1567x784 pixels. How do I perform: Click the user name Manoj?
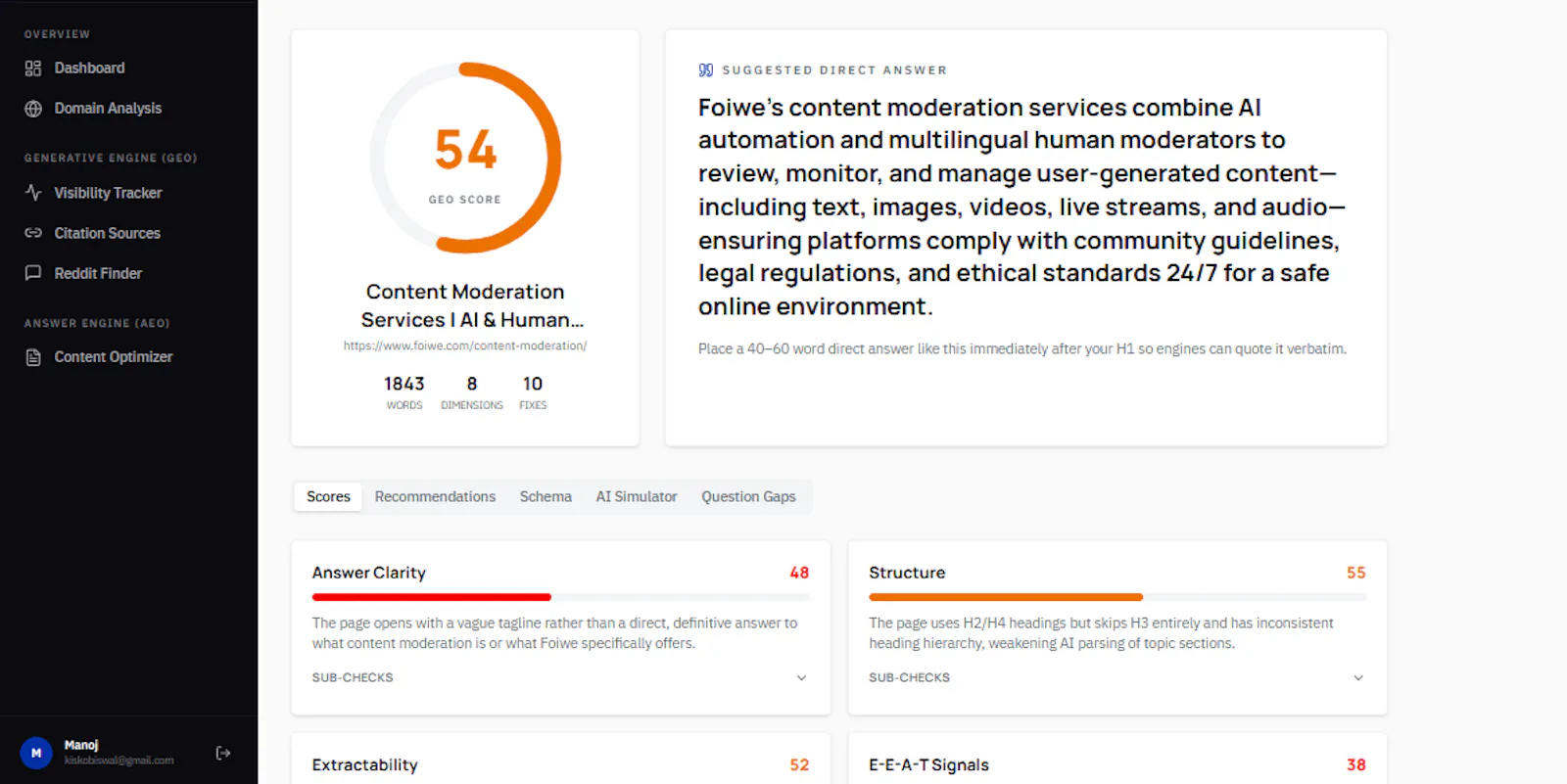[x=81, y=745]
